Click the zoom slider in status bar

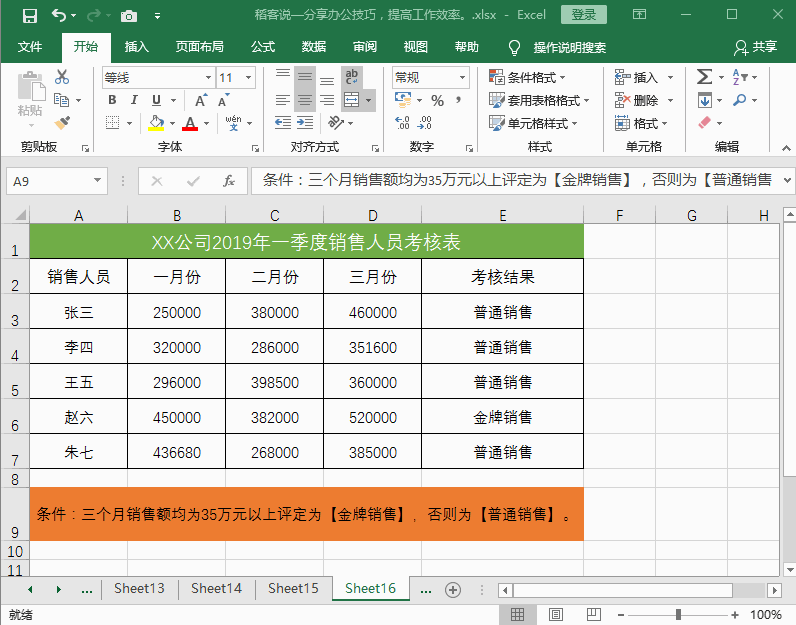678,615
